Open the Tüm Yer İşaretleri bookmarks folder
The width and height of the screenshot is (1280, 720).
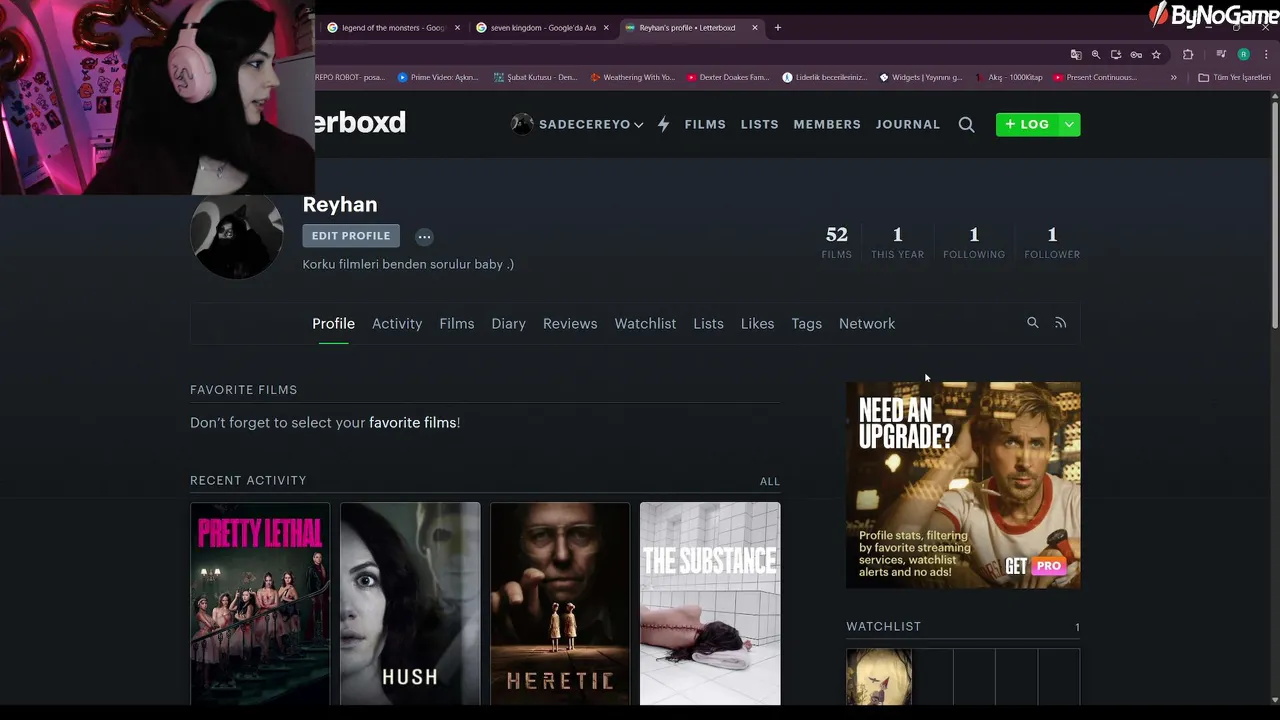tap(1234, 77)
